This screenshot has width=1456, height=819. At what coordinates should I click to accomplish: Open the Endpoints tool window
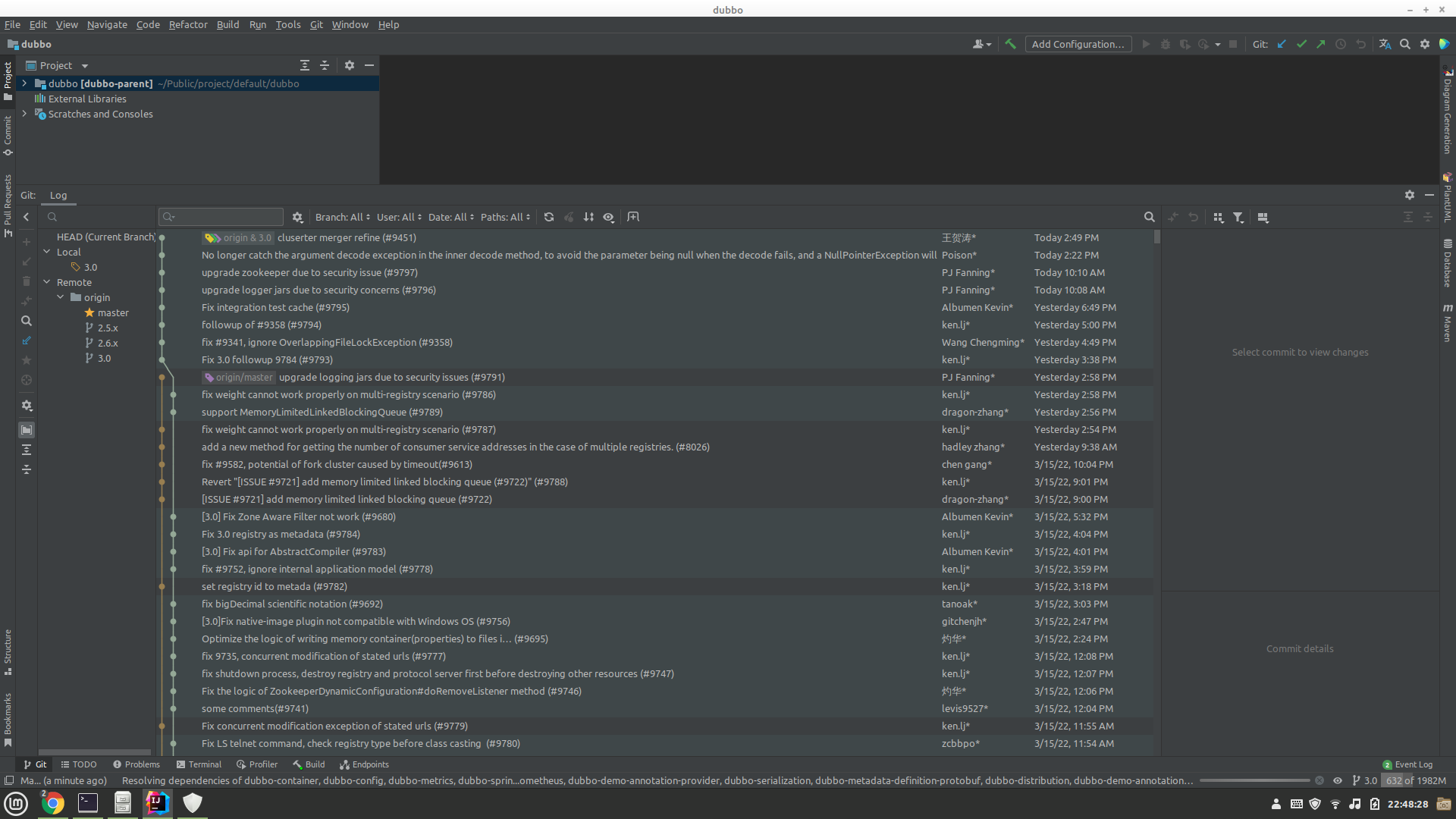(364, 764)
